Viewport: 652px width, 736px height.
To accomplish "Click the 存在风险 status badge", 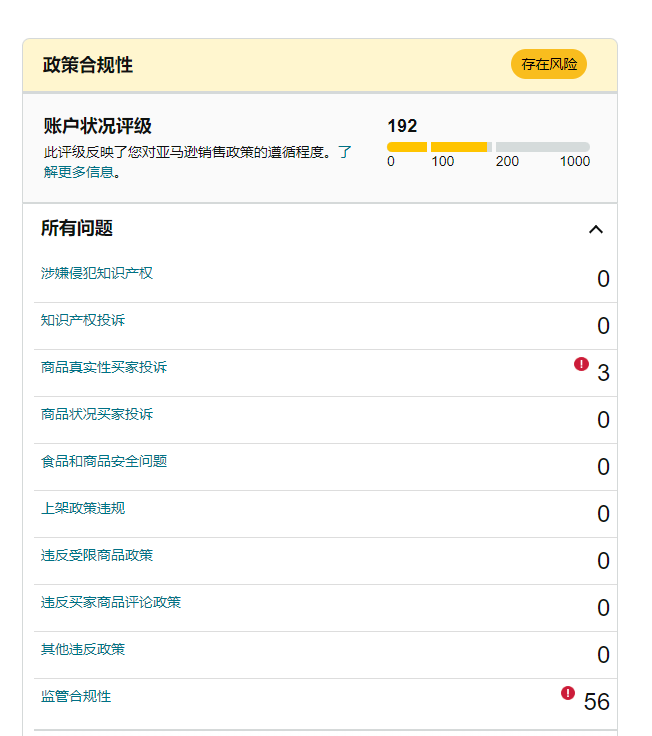I will coord(549,64).
